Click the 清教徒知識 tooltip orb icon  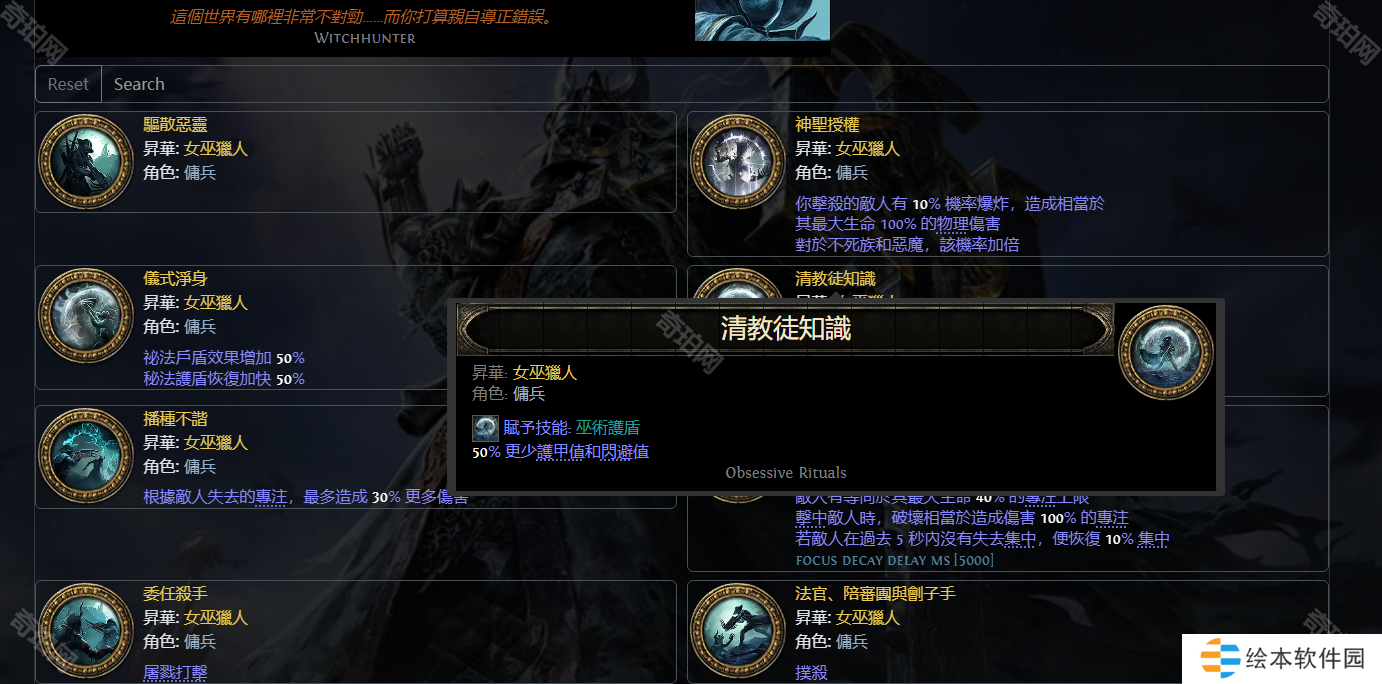pyautogui.click(x=1165, y=352)
